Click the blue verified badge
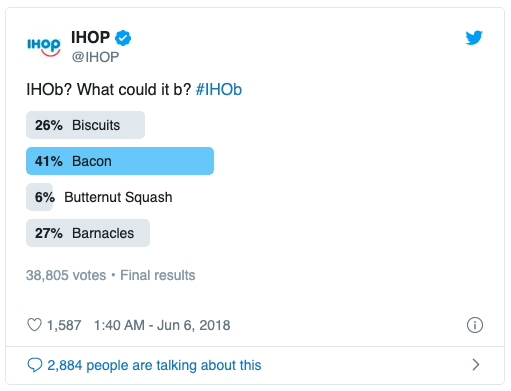Screen dimensions: 511x391 (x=123, y=38)
